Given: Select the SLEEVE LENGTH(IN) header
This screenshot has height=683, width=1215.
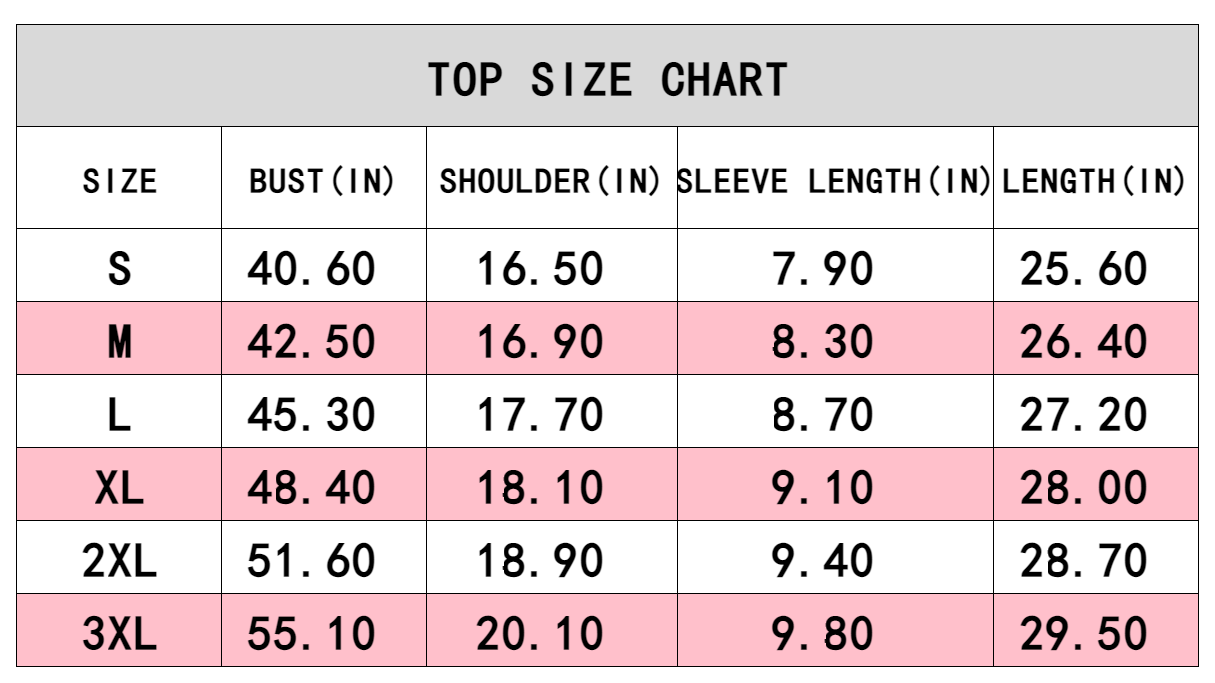Looking at the screenshot, I should 834,181.
